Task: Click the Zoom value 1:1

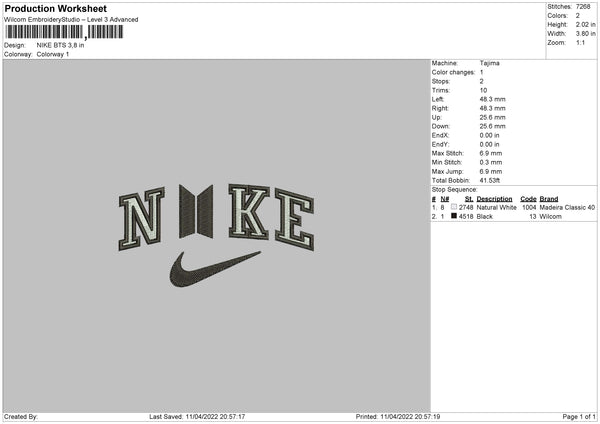Action: pyautogui.click(x=580, y=42)
